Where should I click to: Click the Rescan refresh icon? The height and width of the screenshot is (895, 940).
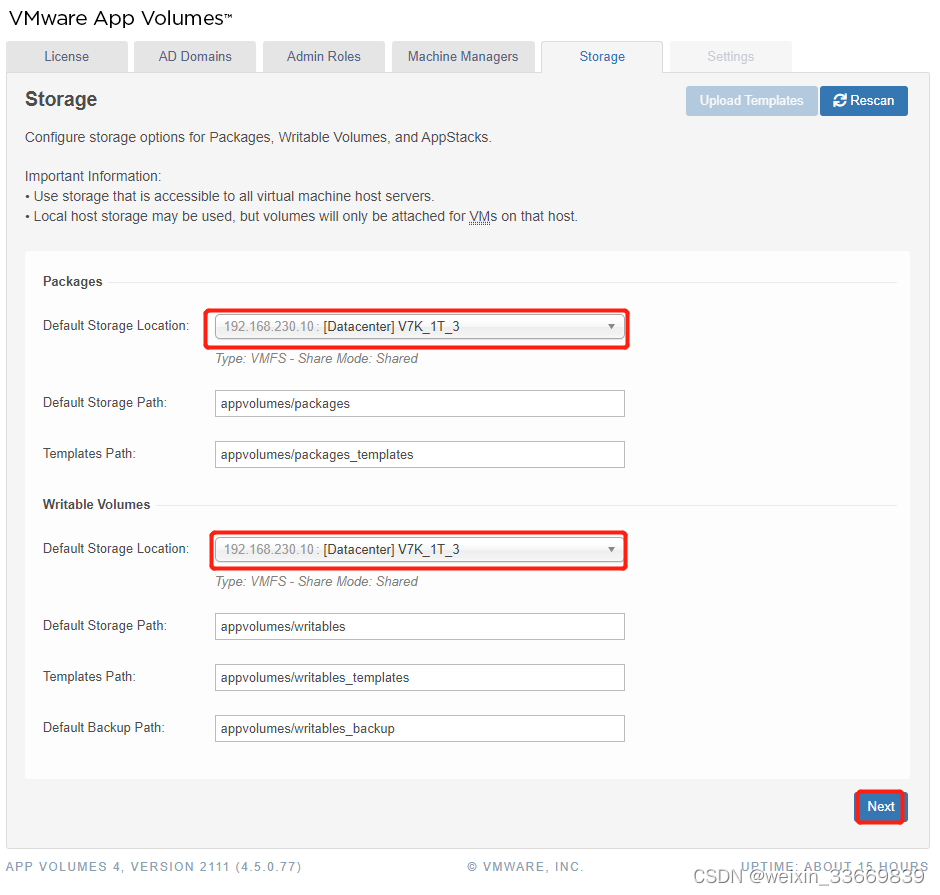(840, 101)
